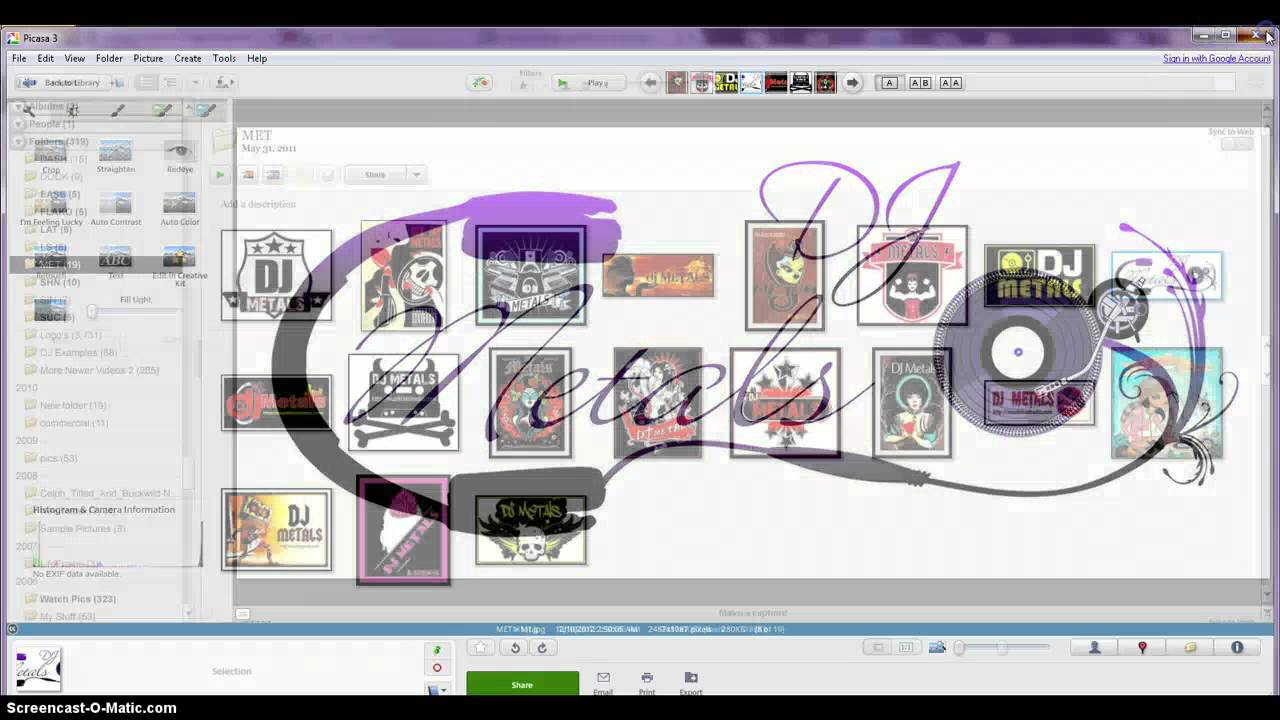Open the Tools menu
This screenshot has width=1280, height=720.
pyautogui.click(x=224, y=59)
